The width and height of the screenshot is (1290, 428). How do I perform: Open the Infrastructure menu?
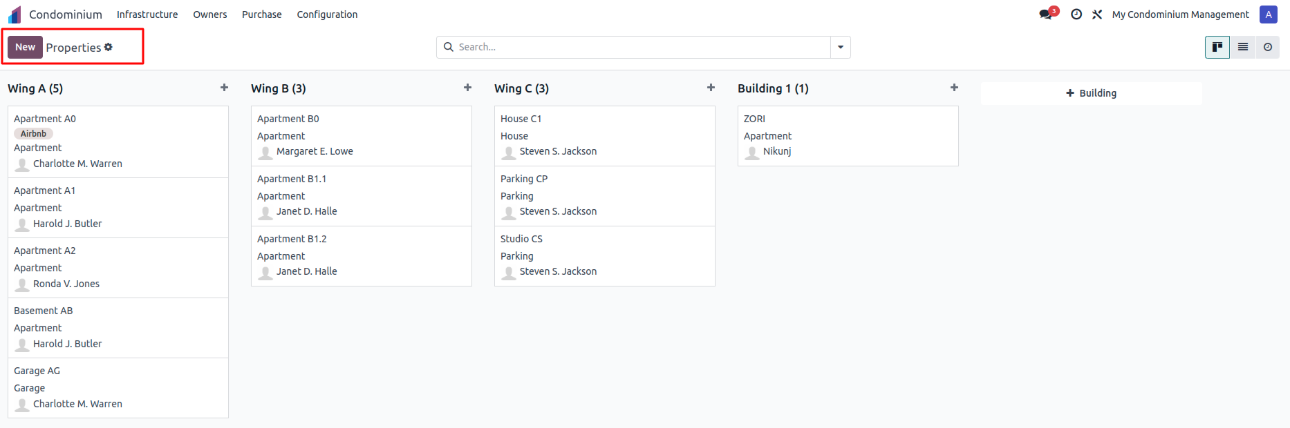coord(147,15)
